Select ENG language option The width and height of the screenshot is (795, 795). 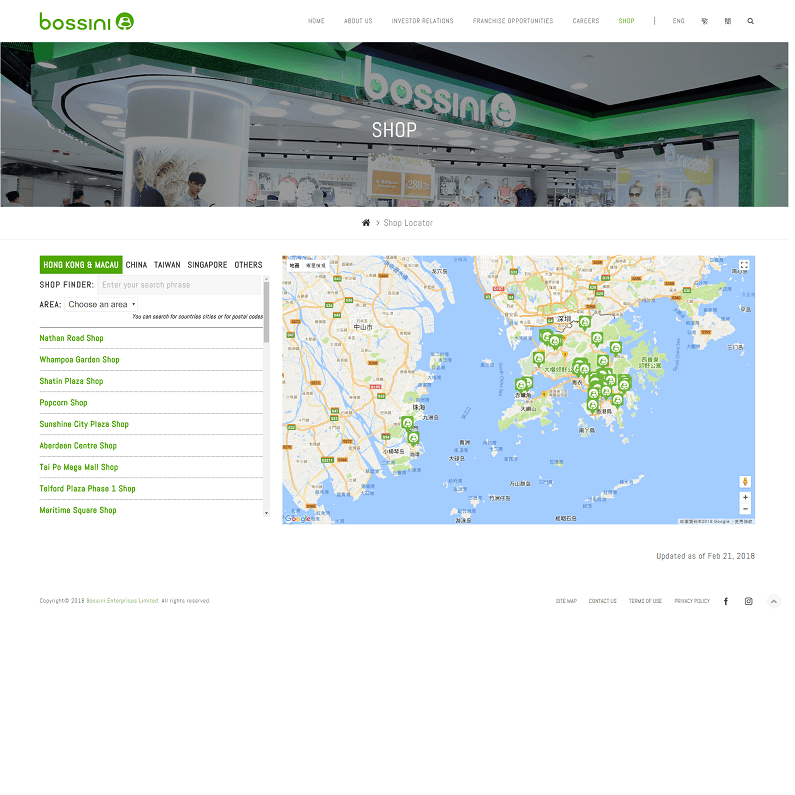click(678, 21)
